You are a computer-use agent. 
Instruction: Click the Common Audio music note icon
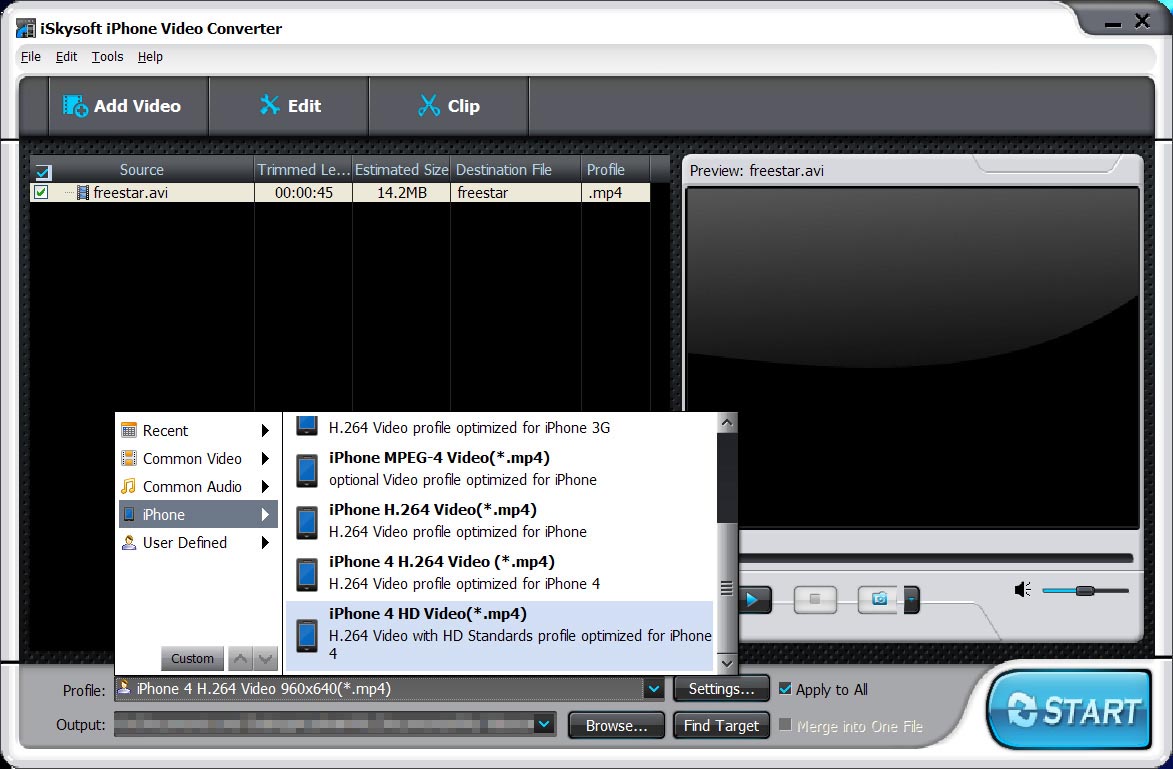[129, 487]
